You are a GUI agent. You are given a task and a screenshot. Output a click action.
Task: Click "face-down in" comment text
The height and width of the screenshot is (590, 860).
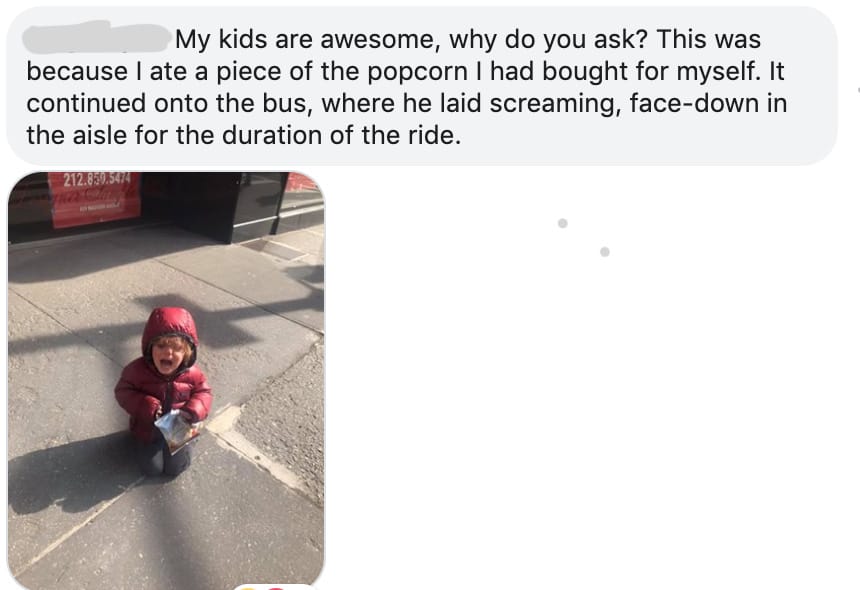point(708,103)
